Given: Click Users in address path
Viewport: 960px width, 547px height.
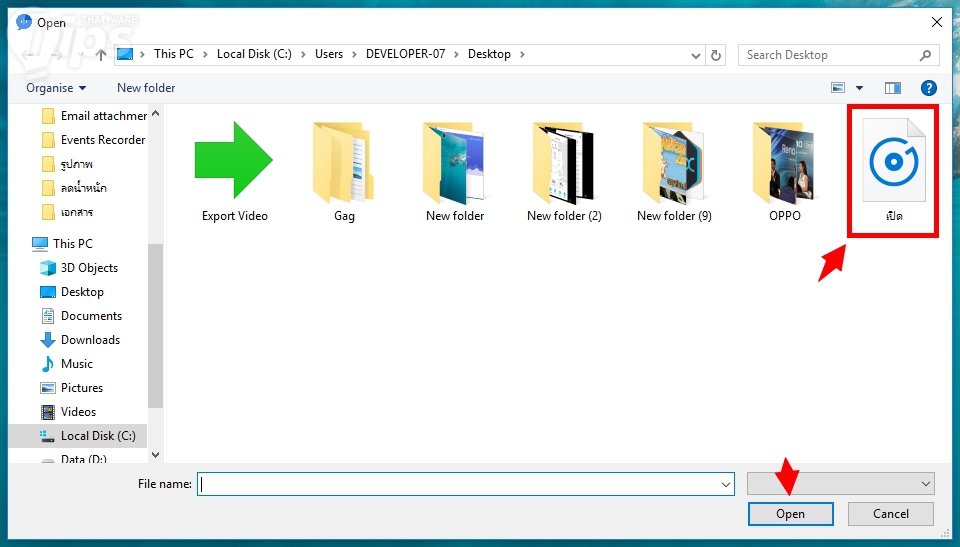Looking at the screenshot, I should (x=329, y=54).
